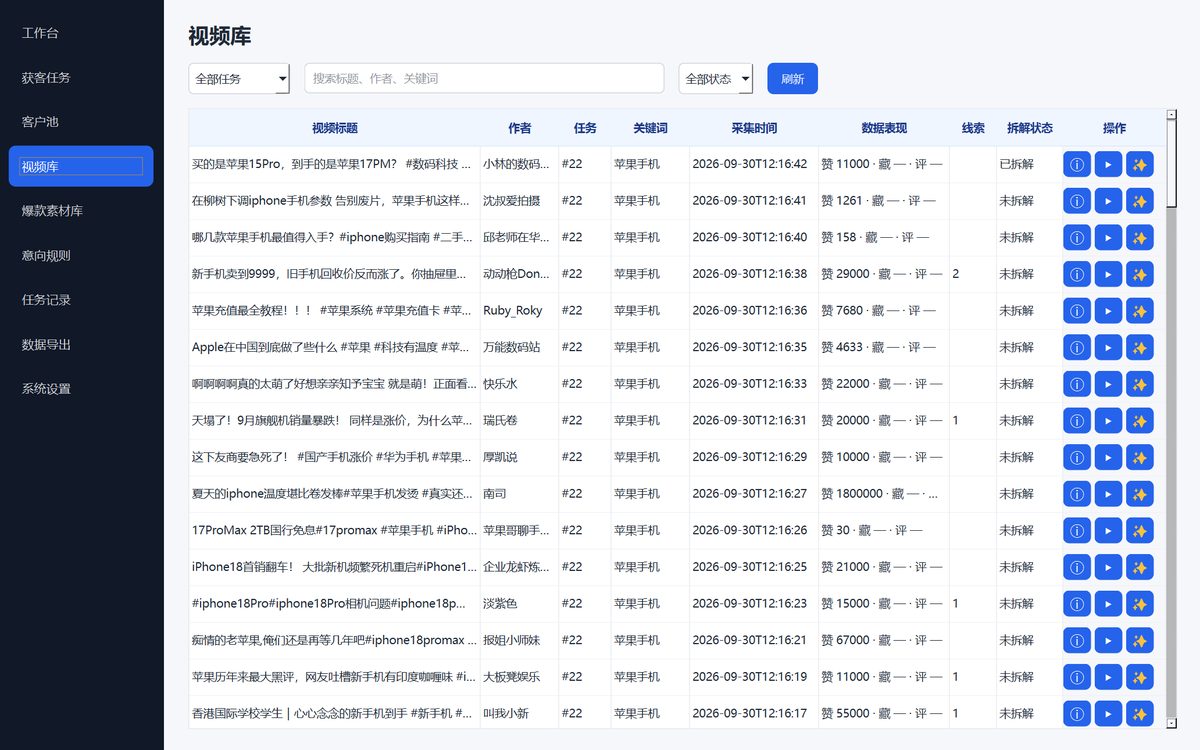Click the table scrollbar down arrow
The height and width of the screenshot is (750, 1200).
tap(1172, 721)
